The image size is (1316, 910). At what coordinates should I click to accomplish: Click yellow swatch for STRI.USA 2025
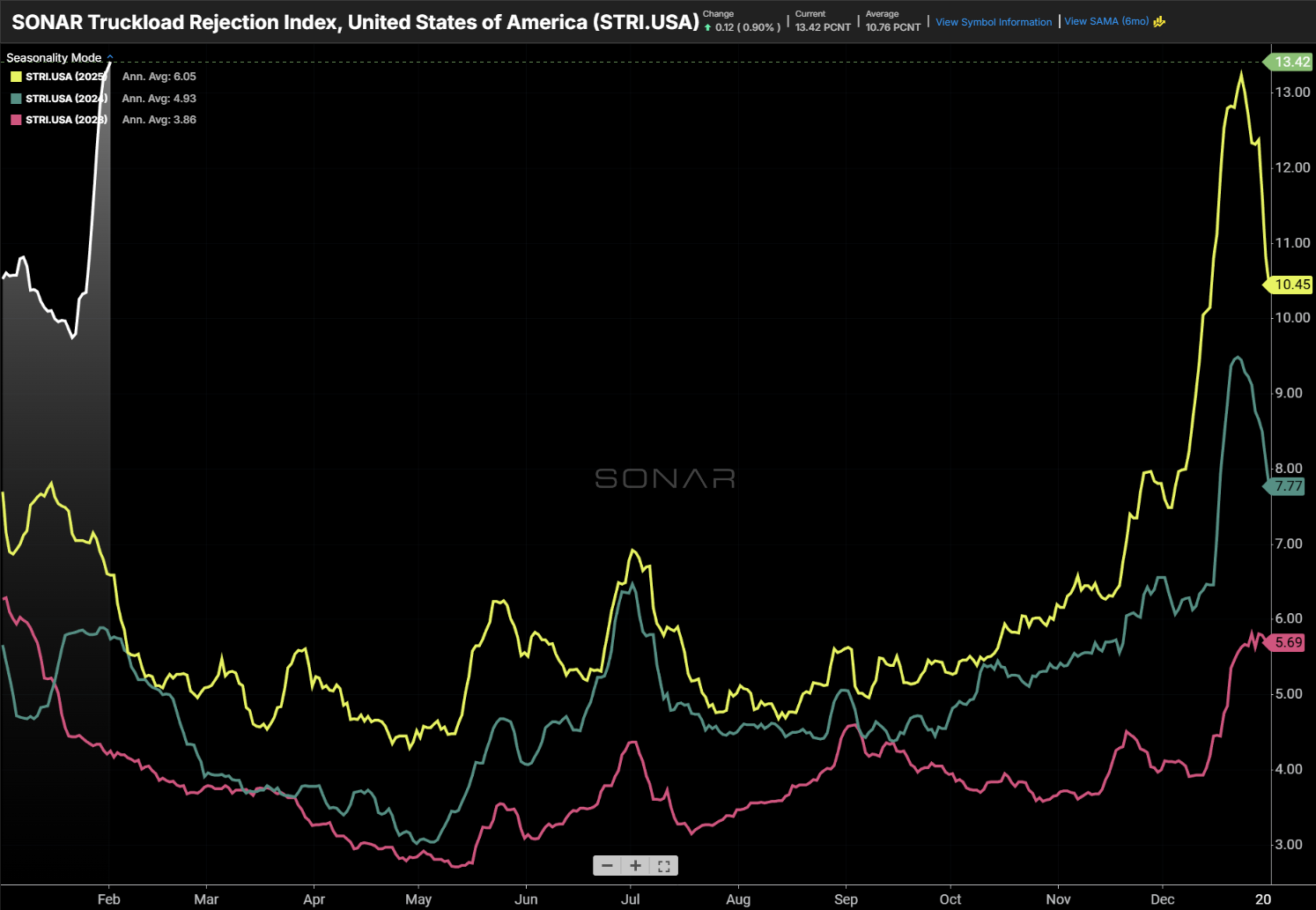pos(16,77)
